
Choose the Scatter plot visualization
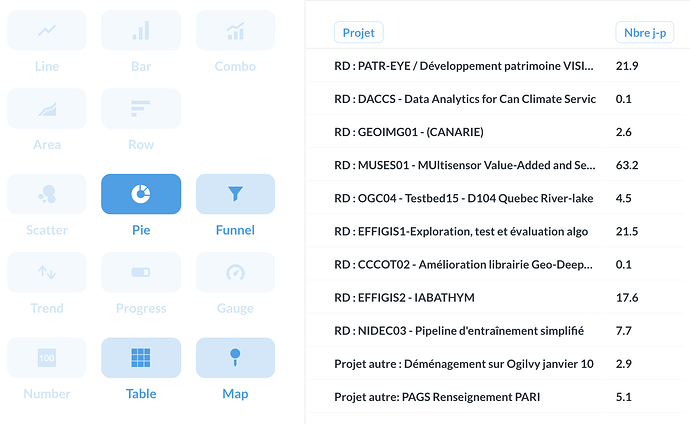coord(47,194)
